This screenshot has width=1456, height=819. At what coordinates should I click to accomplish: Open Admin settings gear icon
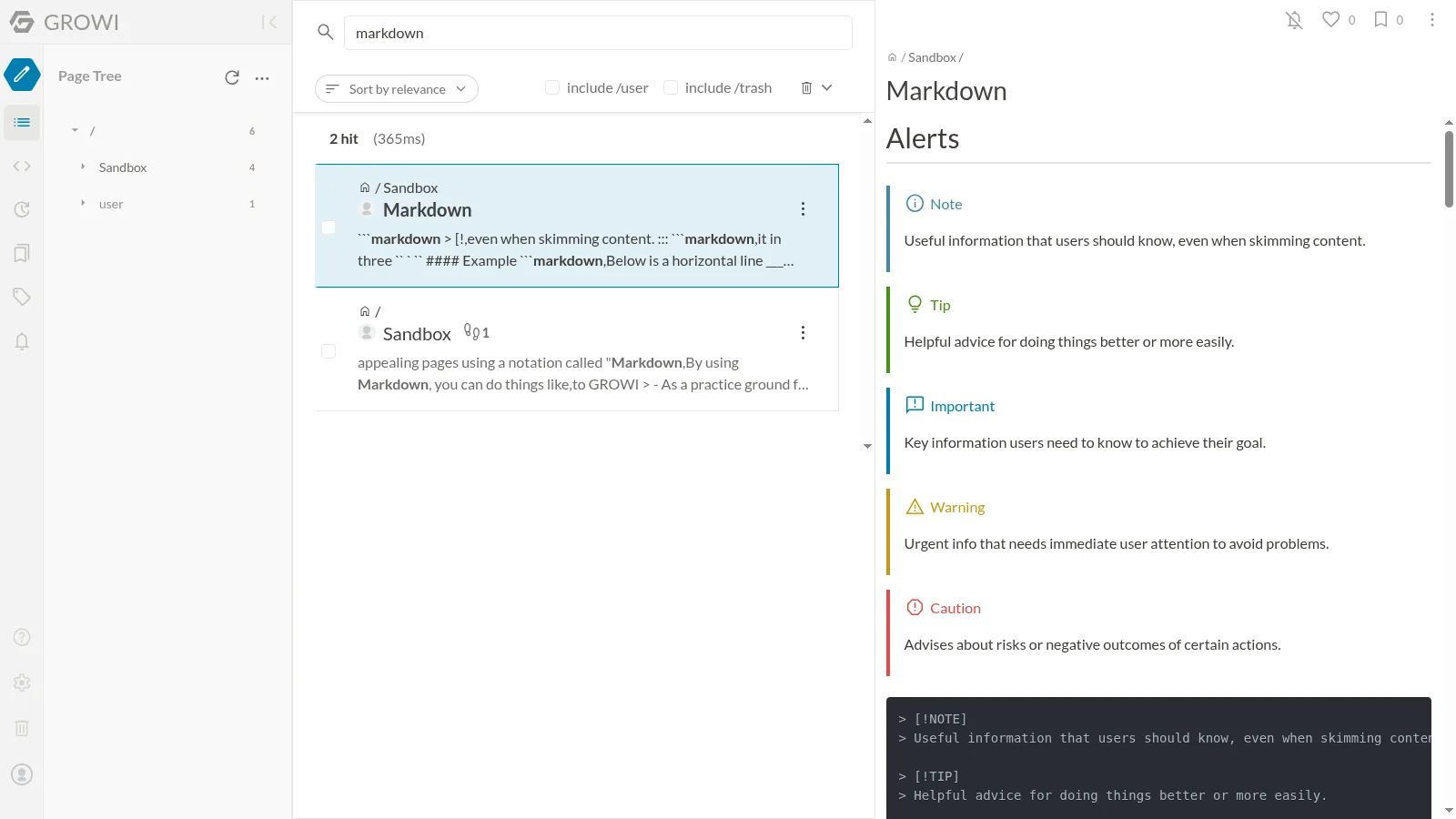coord(22,682)
